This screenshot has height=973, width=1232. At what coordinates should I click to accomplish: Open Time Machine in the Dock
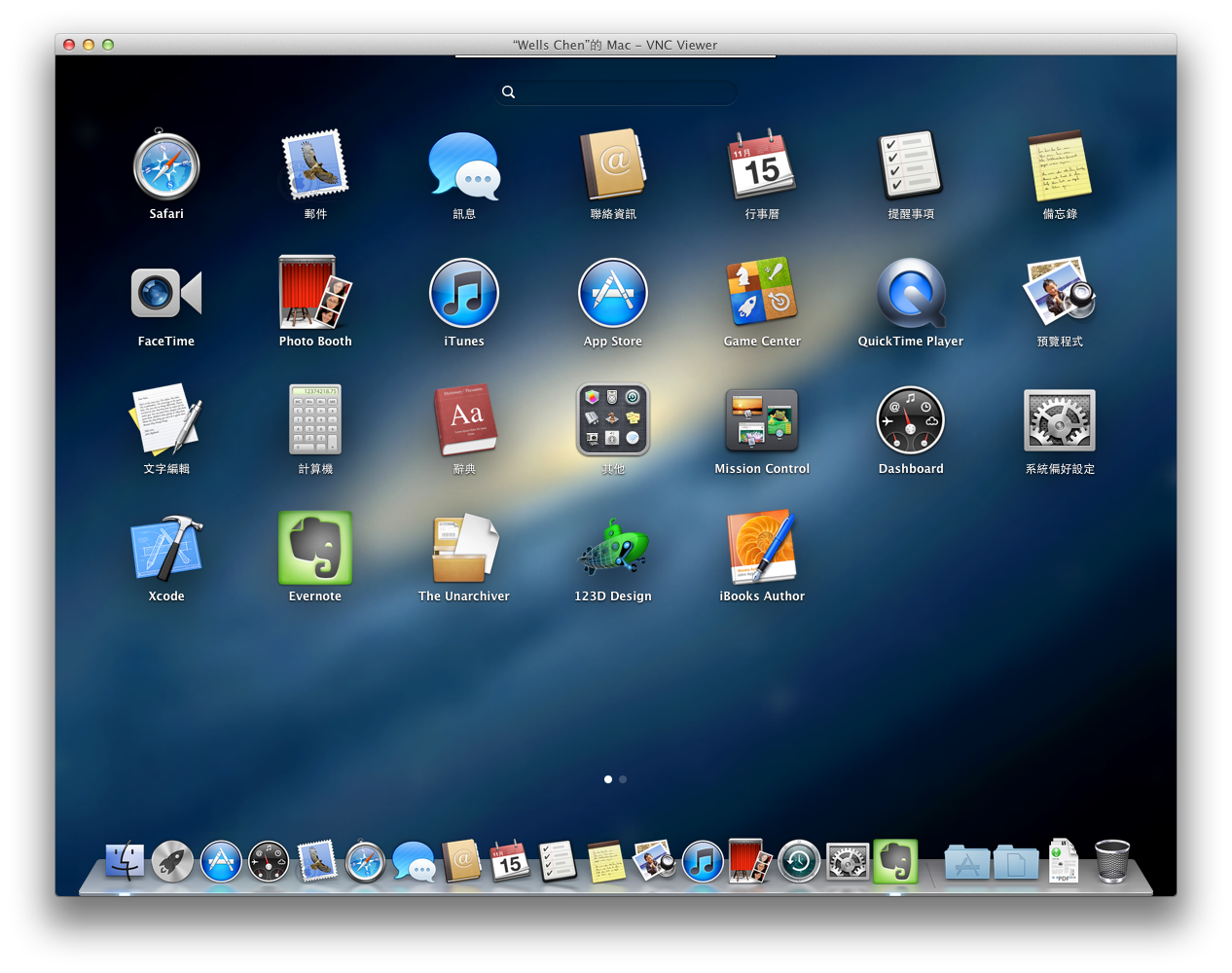pos(799,861)
